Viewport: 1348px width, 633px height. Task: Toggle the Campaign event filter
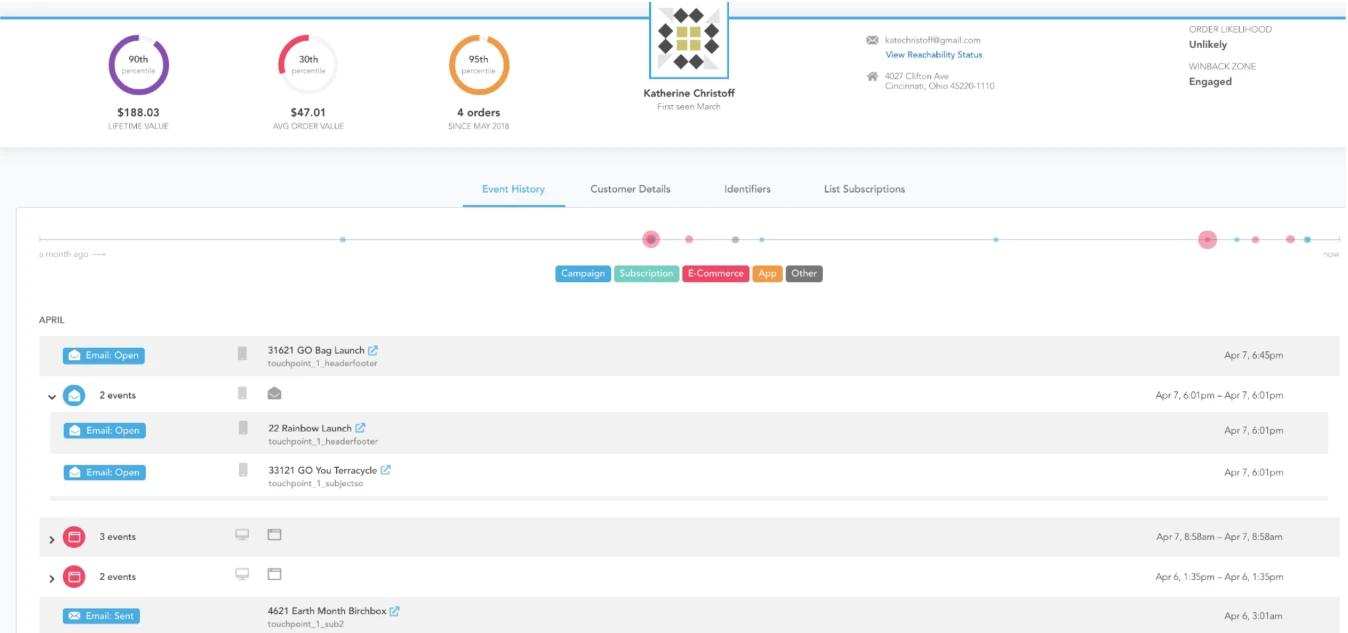click(583, 273)
